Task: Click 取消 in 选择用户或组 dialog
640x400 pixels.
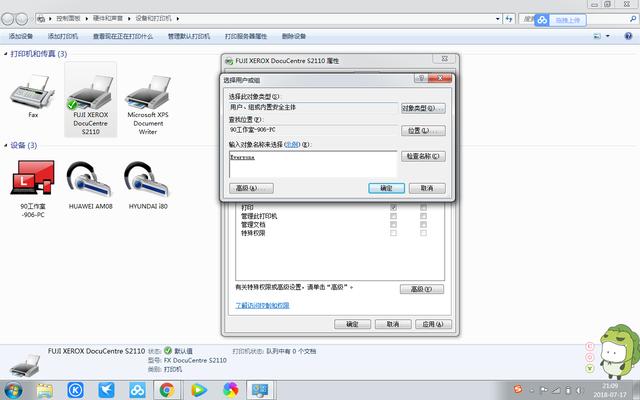Action: (427, 188)
